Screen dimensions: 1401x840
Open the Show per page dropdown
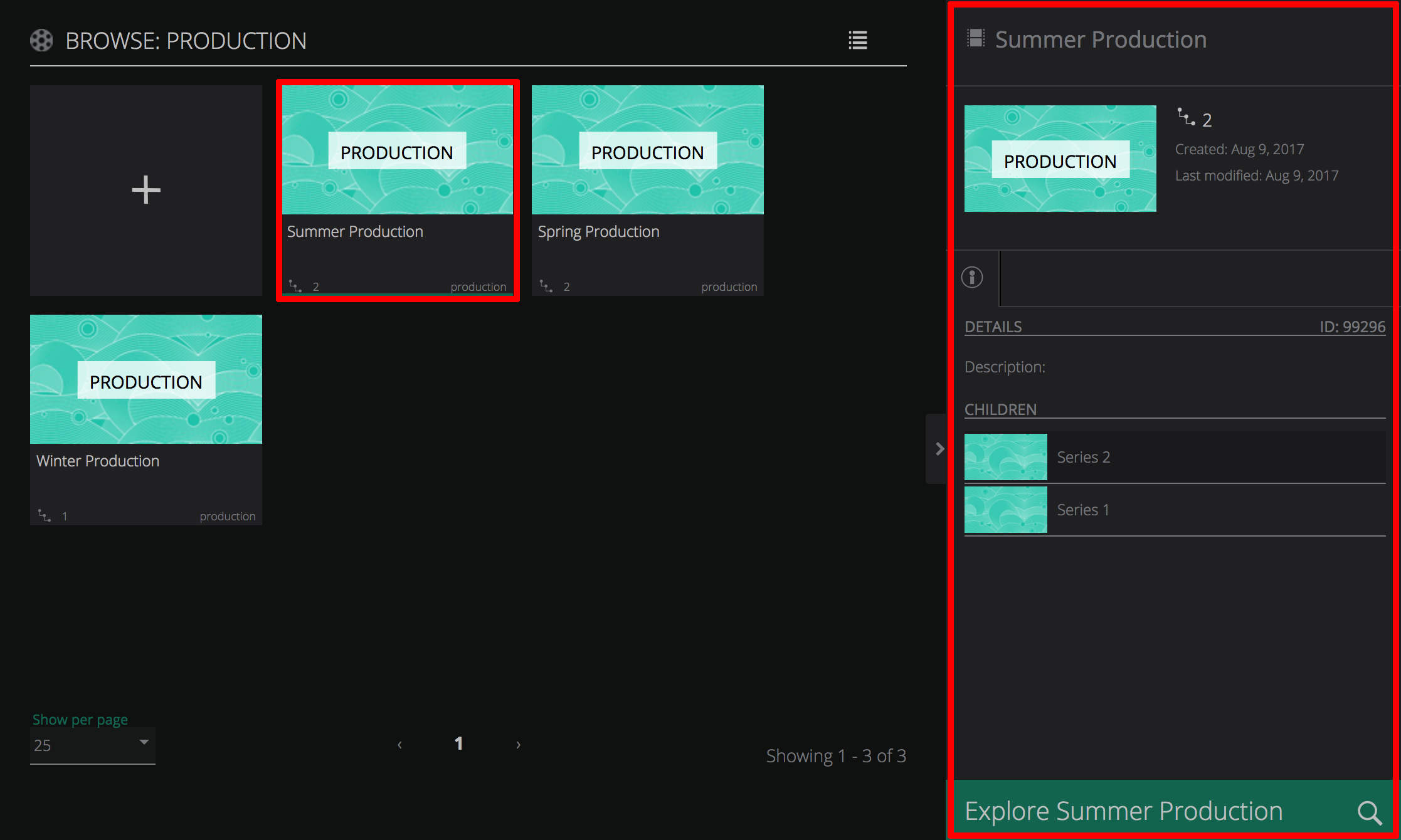point(92,745)
